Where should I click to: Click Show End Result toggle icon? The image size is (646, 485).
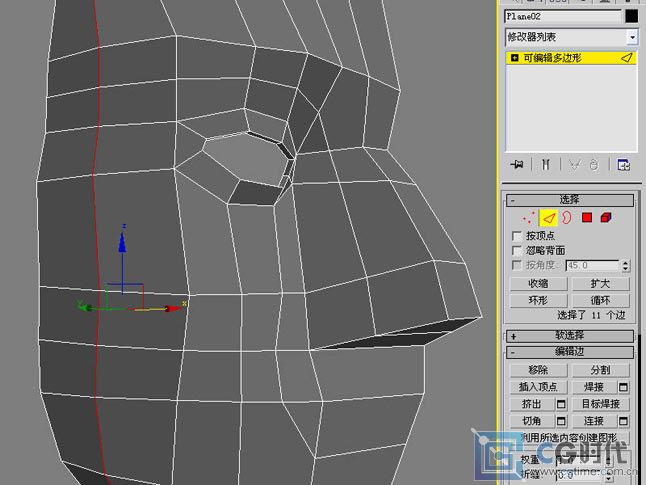point(545,164)
